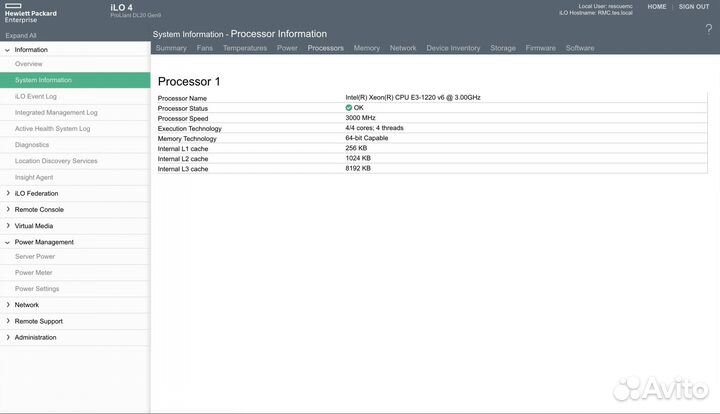The image size is (720, 414).
Task: Switch to the Memory tab
Action: click(x=366, y=48)
